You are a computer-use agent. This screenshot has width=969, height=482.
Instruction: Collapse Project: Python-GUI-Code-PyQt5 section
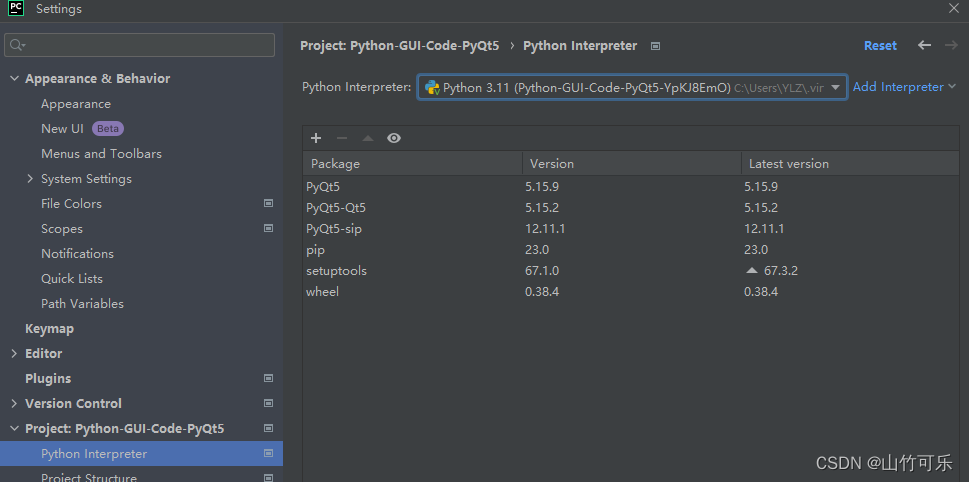pyautogui.click(x=14, y=428)
